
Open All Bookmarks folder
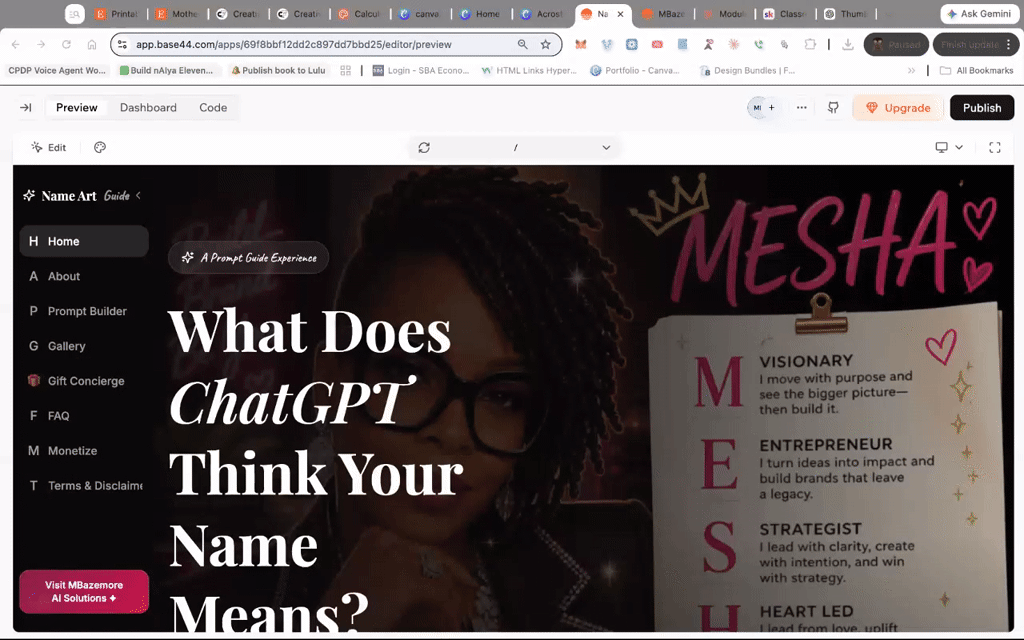point(977,71)
